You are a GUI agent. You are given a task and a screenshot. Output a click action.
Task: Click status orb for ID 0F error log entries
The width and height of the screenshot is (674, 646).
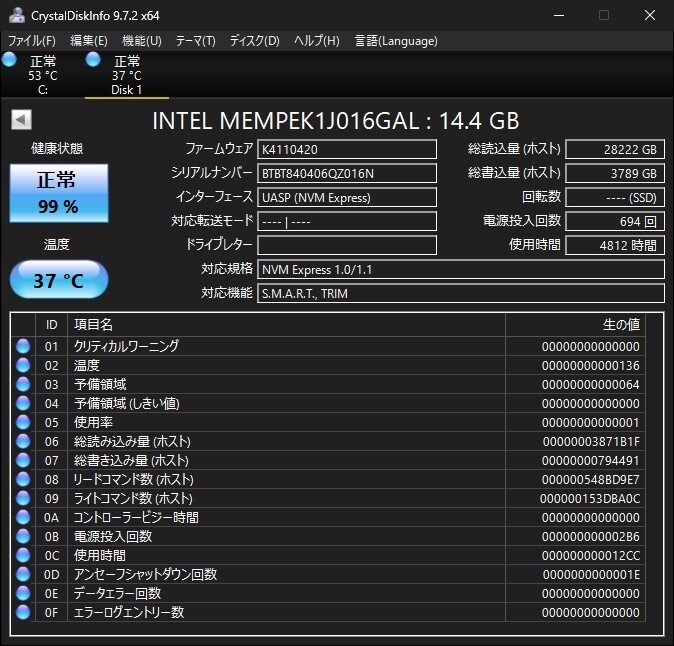[23, 612]
